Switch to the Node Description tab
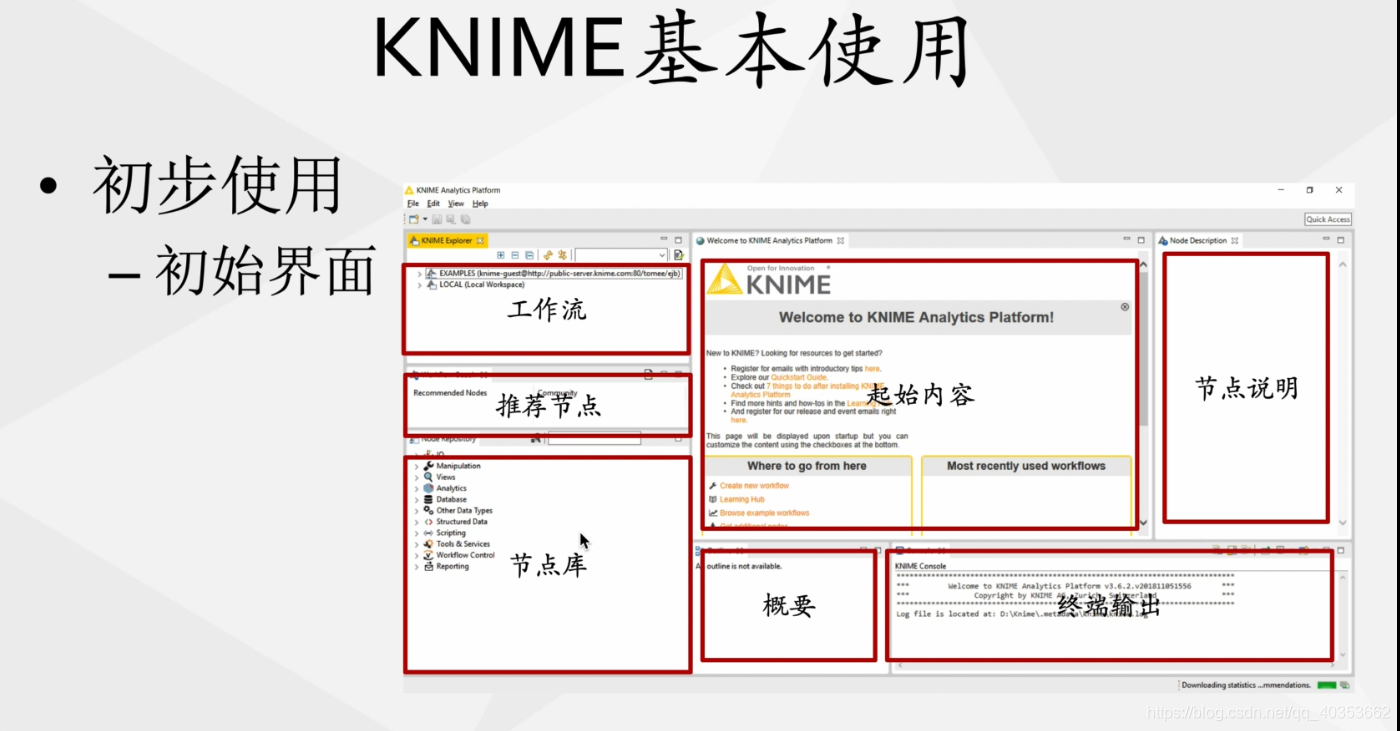Viewport: 1400px width, 731px height. click(1198, 240)
